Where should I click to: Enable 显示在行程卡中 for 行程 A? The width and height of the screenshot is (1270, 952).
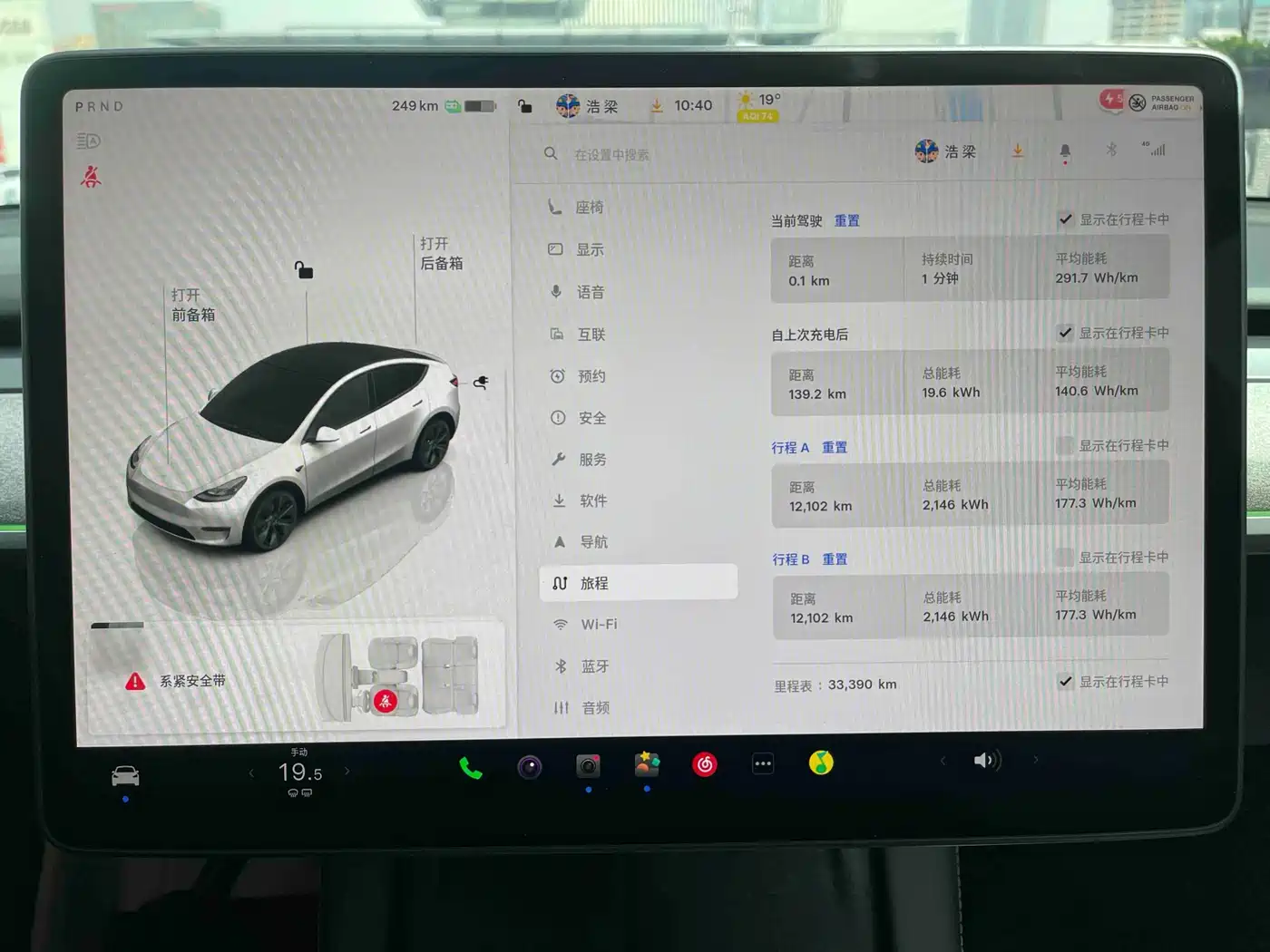pyautogui.click(x=1063, y=445)
